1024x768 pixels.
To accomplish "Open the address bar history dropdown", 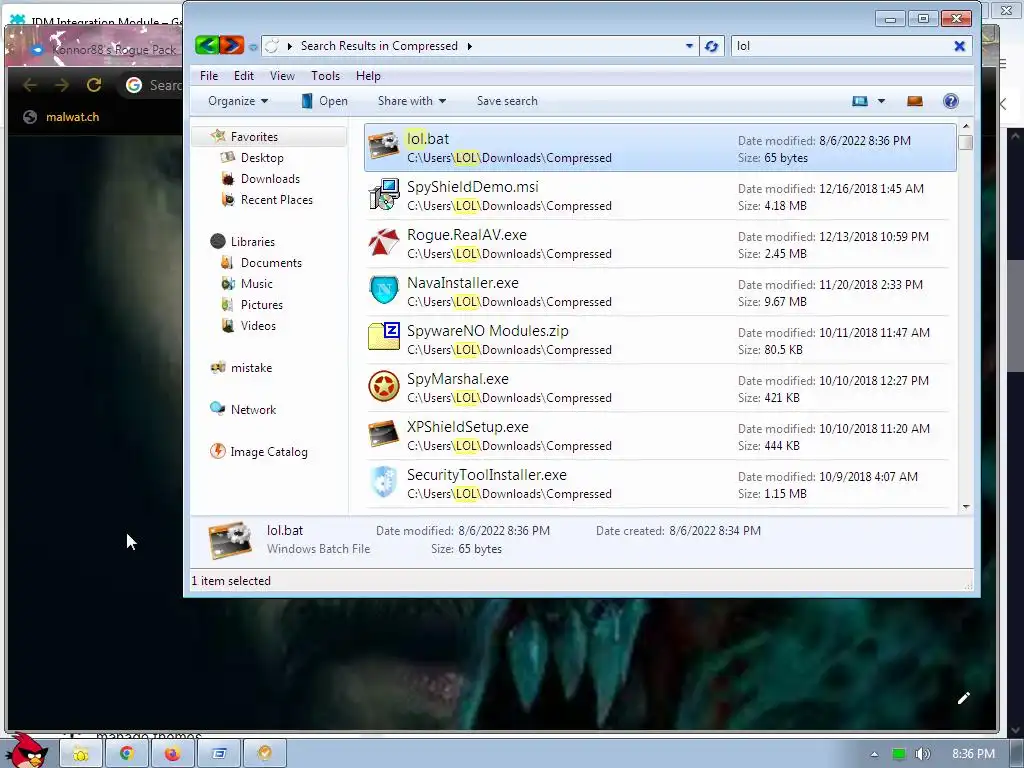I will 689,46.
